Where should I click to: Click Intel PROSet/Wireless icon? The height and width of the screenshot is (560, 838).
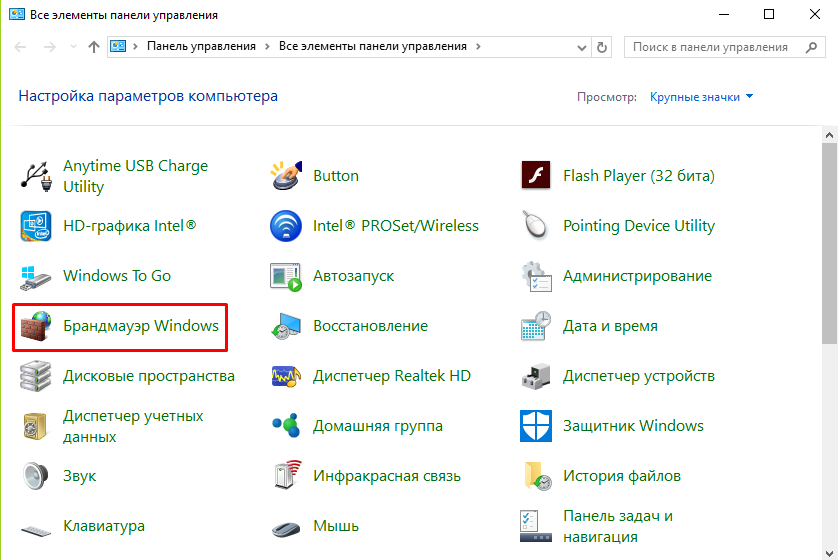tap(286, 225)
